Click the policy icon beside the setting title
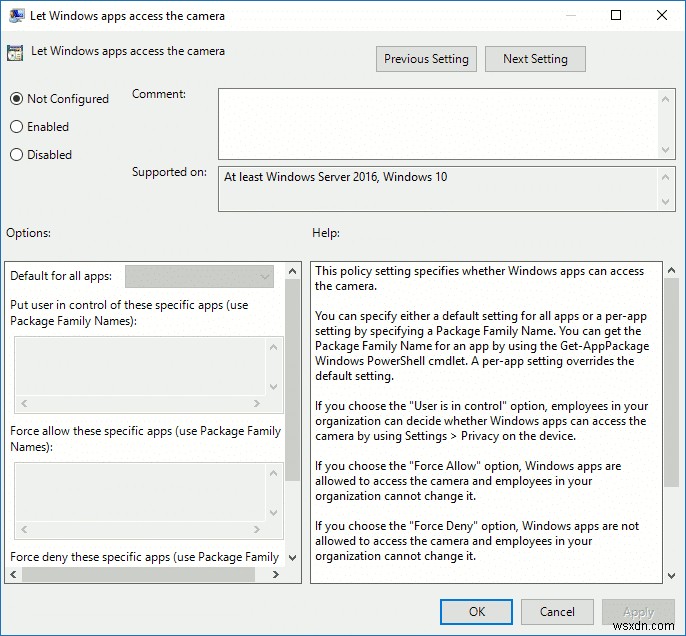The image size is (686, 636). click(x=15, y=53)
